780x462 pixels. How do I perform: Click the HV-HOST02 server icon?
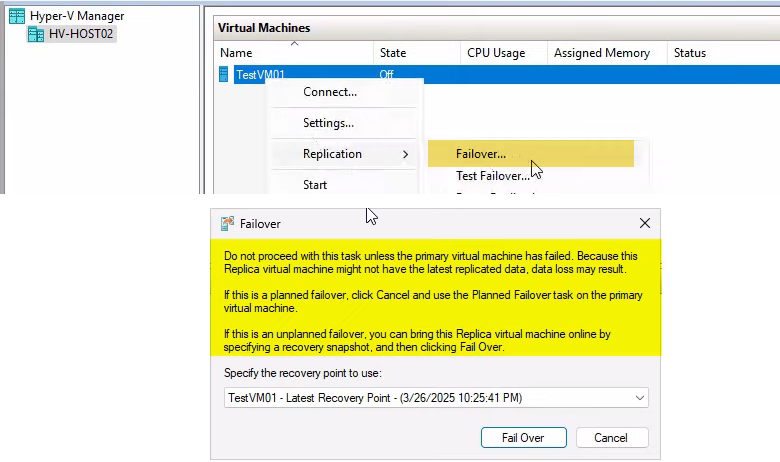[35, 34]
